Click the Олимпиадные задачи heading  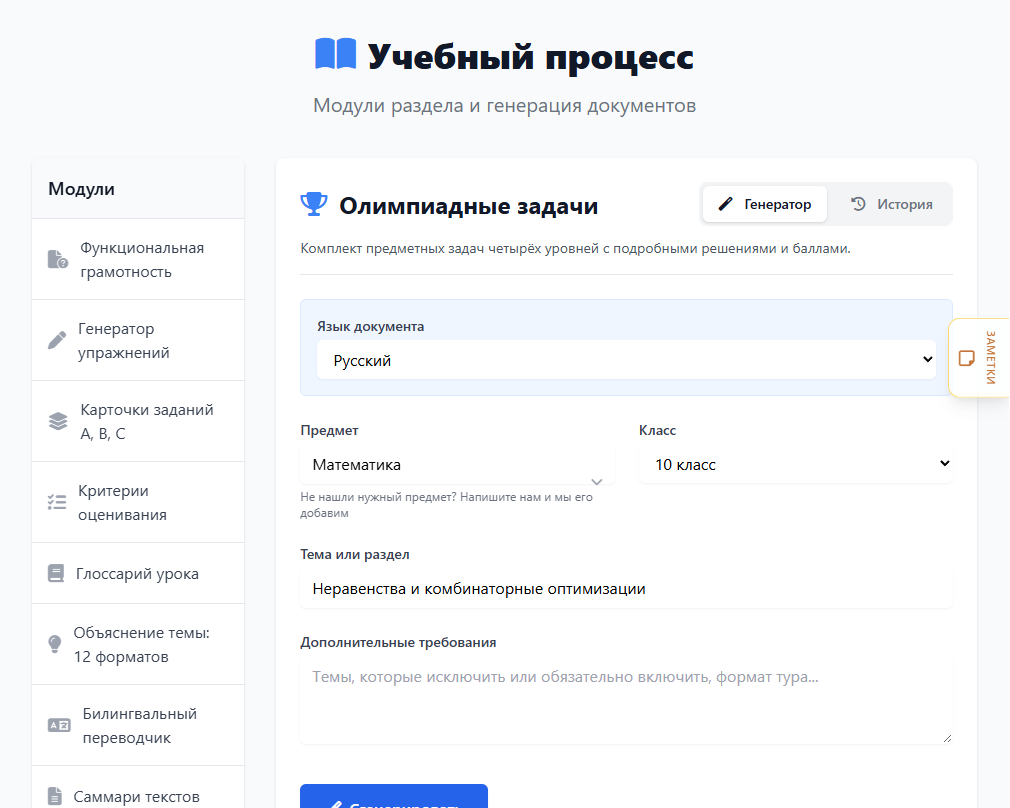(468, 206)
